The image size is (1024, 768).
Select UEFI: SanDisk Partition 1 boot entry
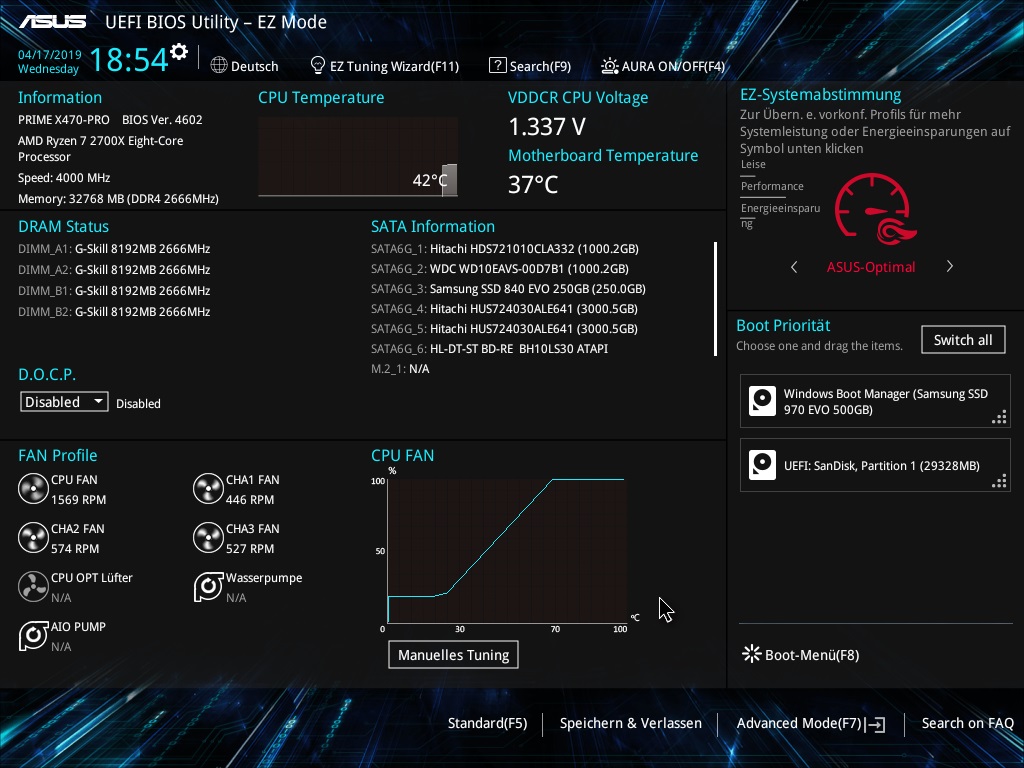click(x=875, y=465)
